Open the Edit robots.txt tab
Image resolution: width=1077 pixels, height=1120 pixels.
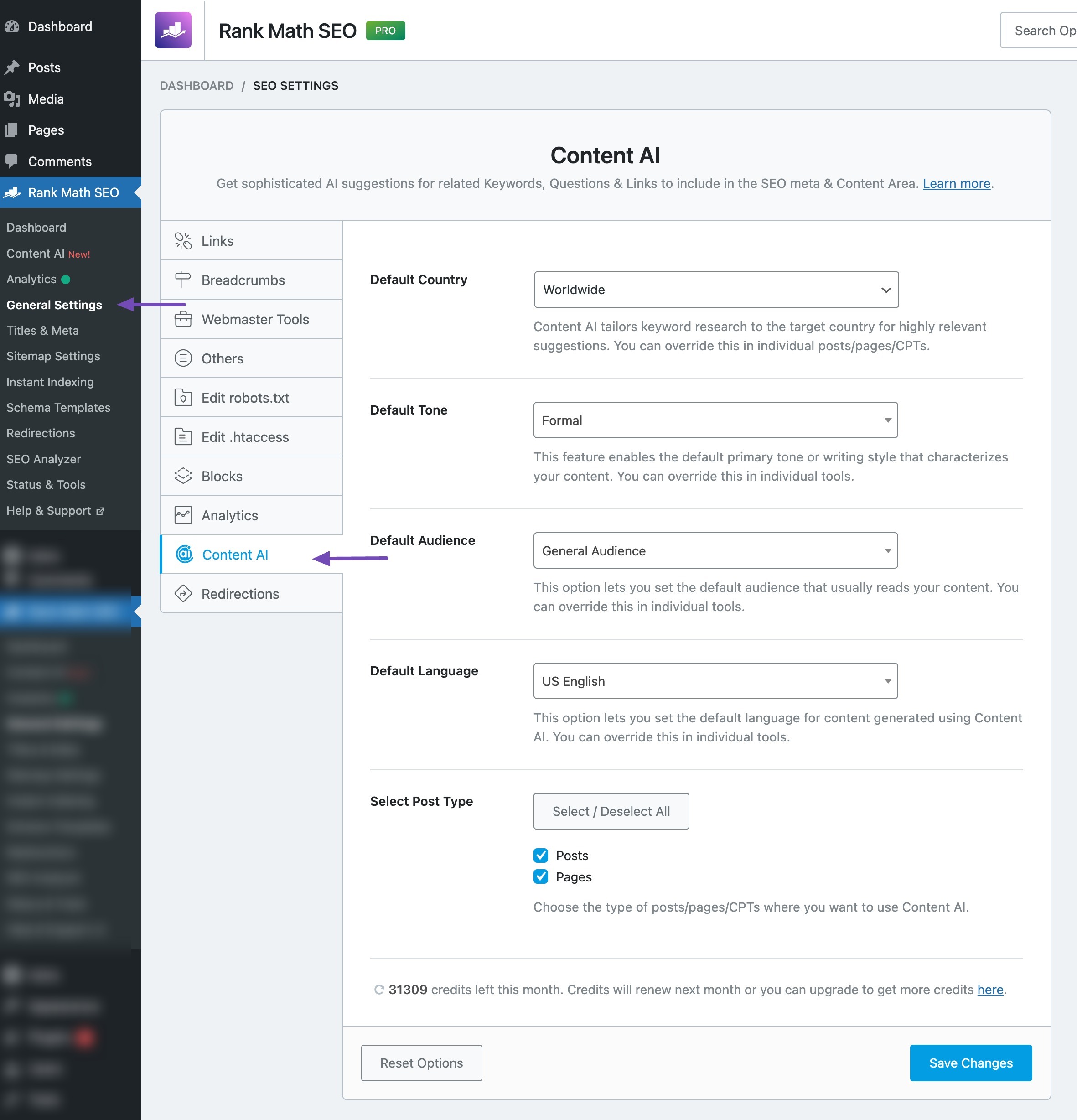[251, 397]
